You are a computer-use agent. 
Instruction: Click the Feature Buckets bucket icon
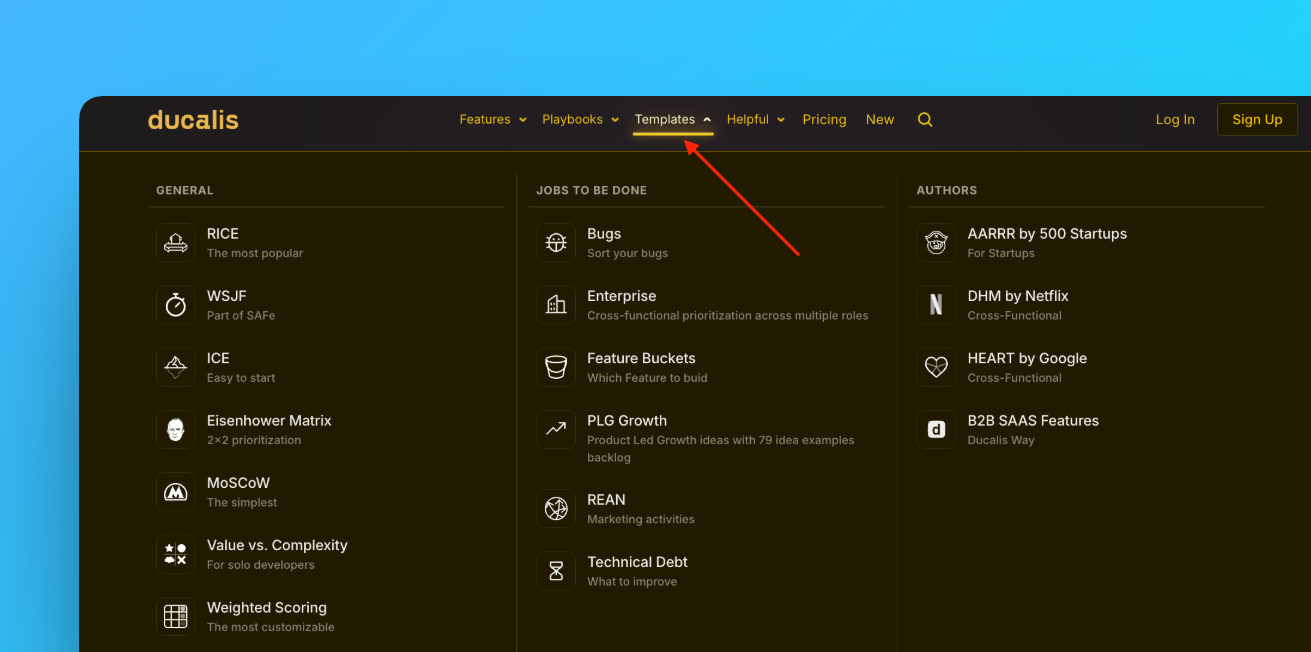point(556,367)
